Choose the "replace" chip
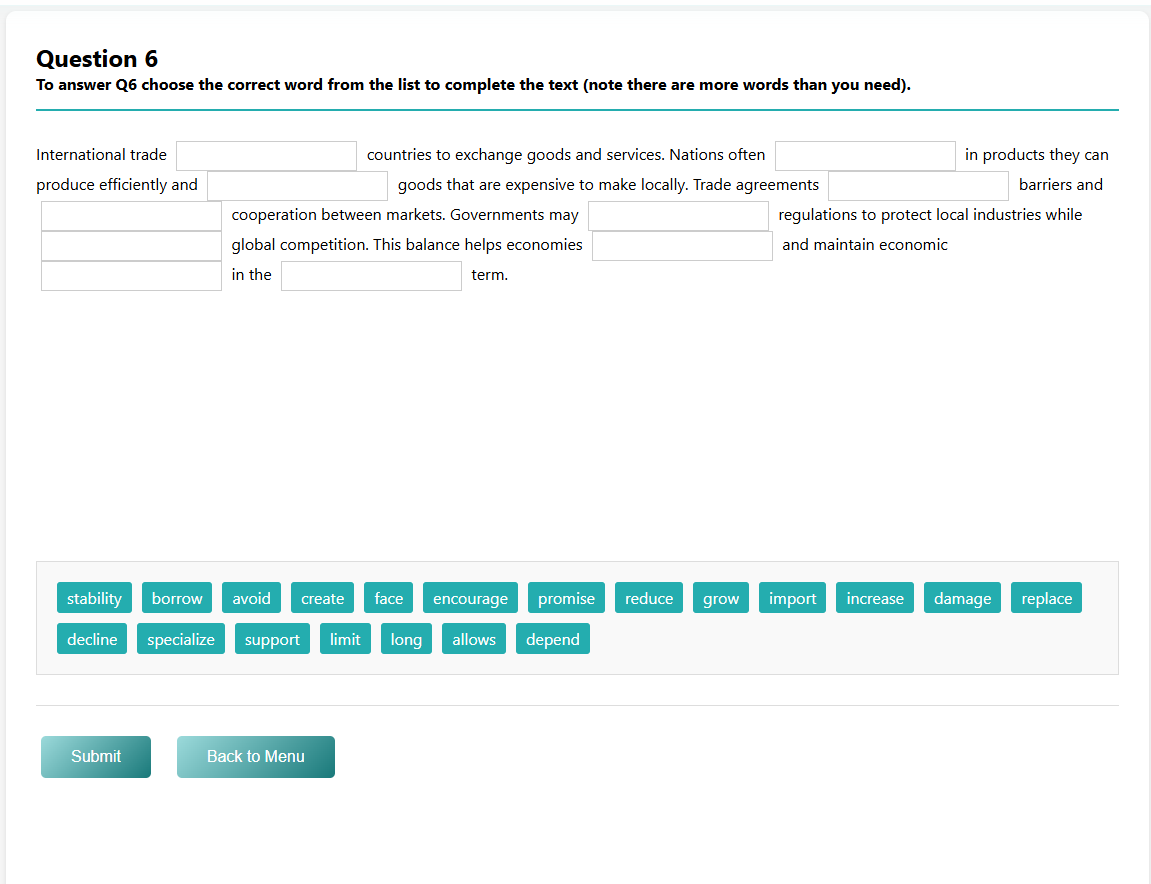 [x=1046, y=597]
